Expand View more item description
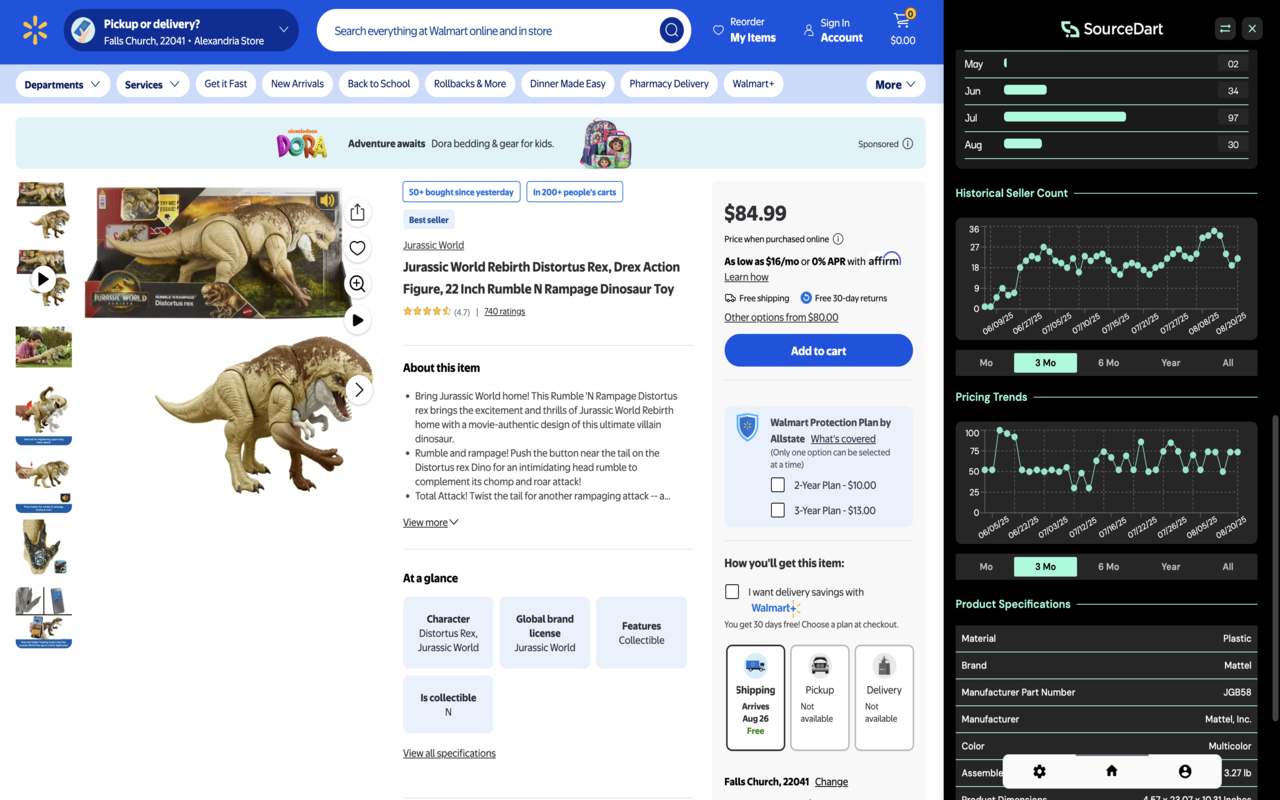Viewport: 1280px width, 800px height. pos(431,522)
